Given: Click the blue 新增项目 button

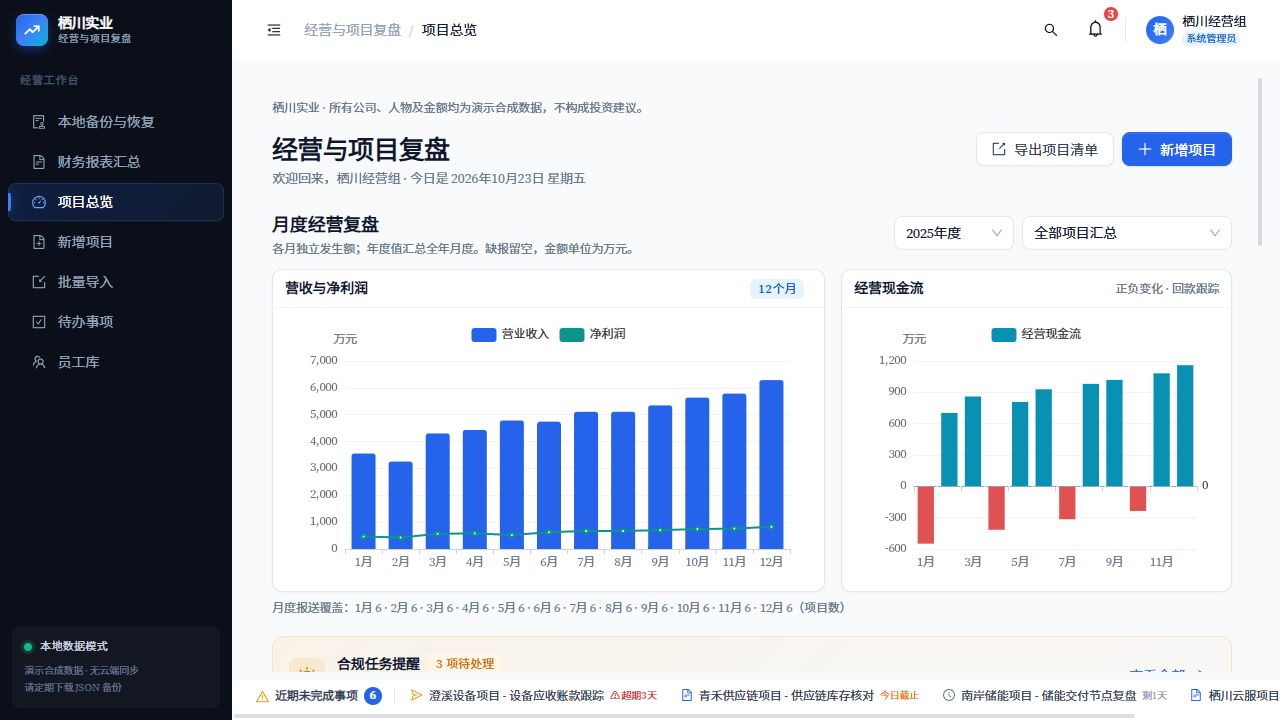Looking at the screenshot, I should pyautogui.click(x=1177, y=149).
